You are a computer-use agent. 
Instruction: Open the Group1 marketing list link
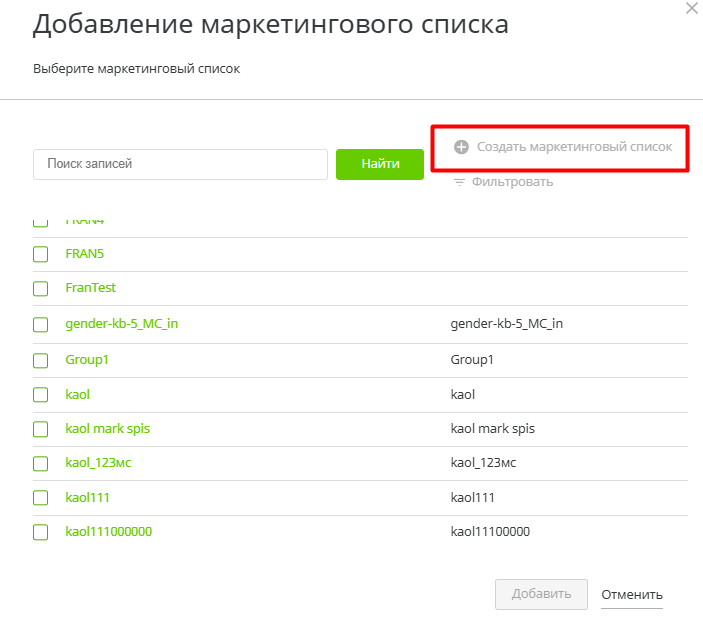point(86,360)
